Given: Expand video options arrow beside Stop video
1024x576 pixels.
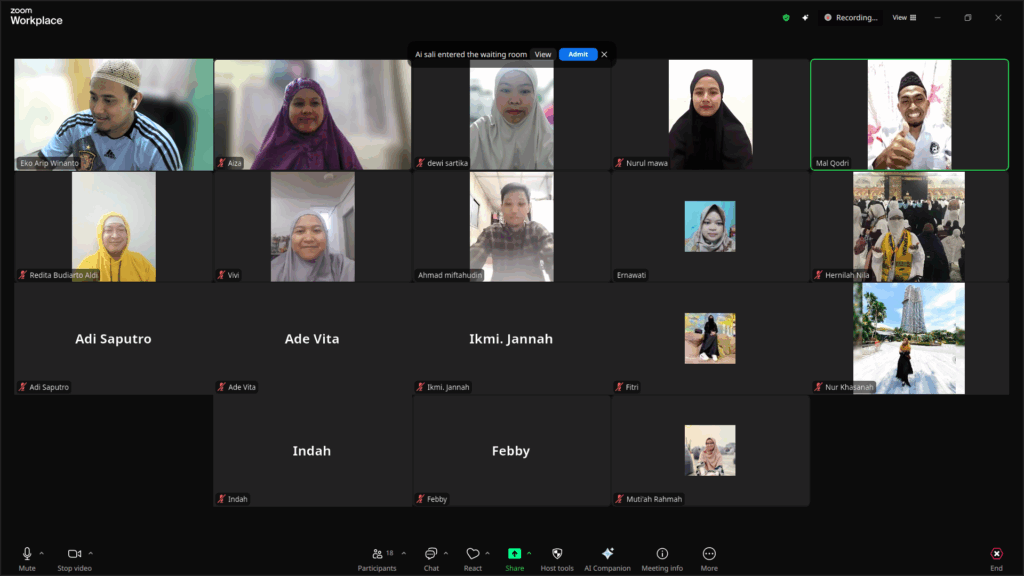Looking at the screenshot, I should coord(91,552).
